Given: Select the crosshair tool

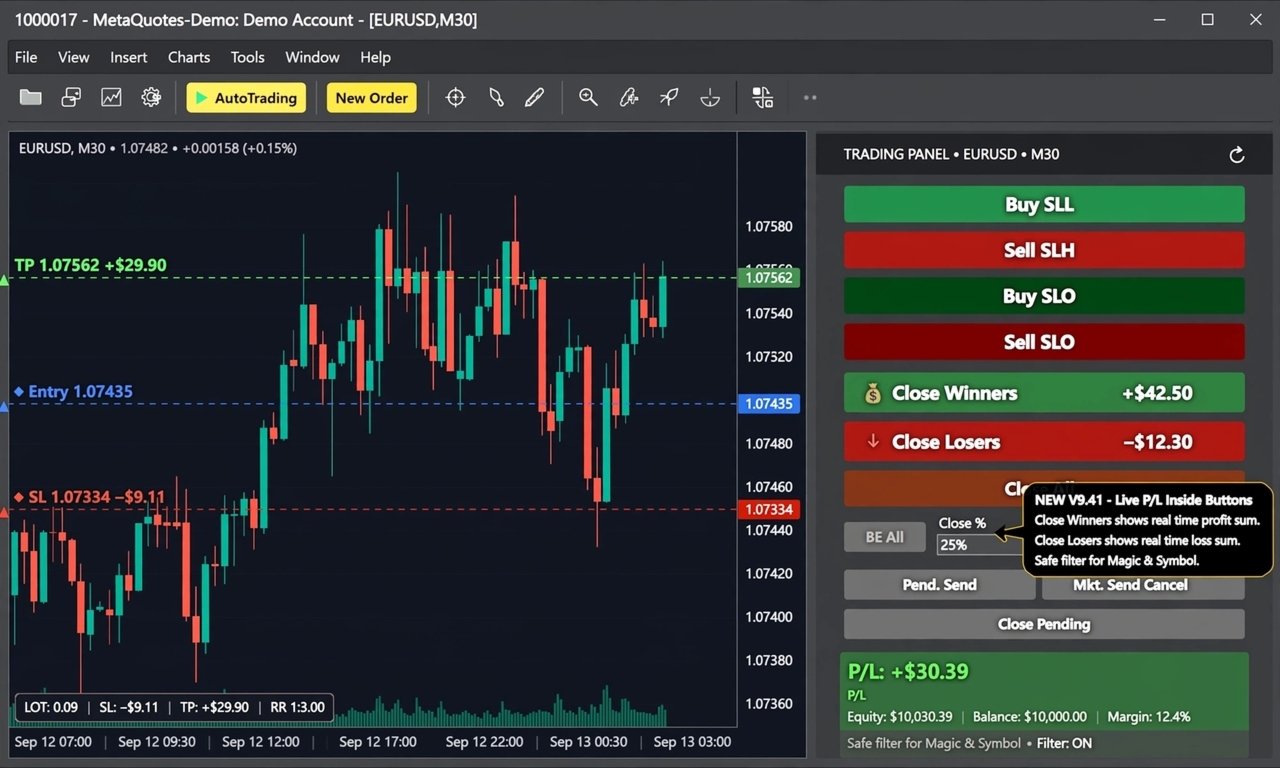Looking at the screenshot, I should (x=455, y=97).
